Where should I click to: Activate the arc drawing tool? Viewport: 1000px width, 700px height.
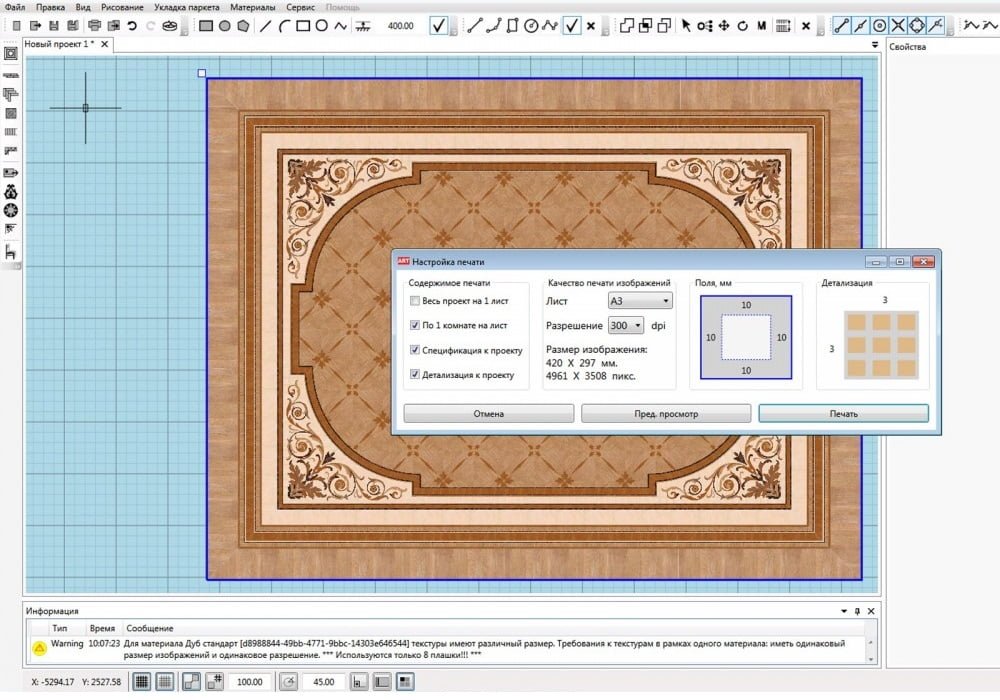tap(284, 26)
